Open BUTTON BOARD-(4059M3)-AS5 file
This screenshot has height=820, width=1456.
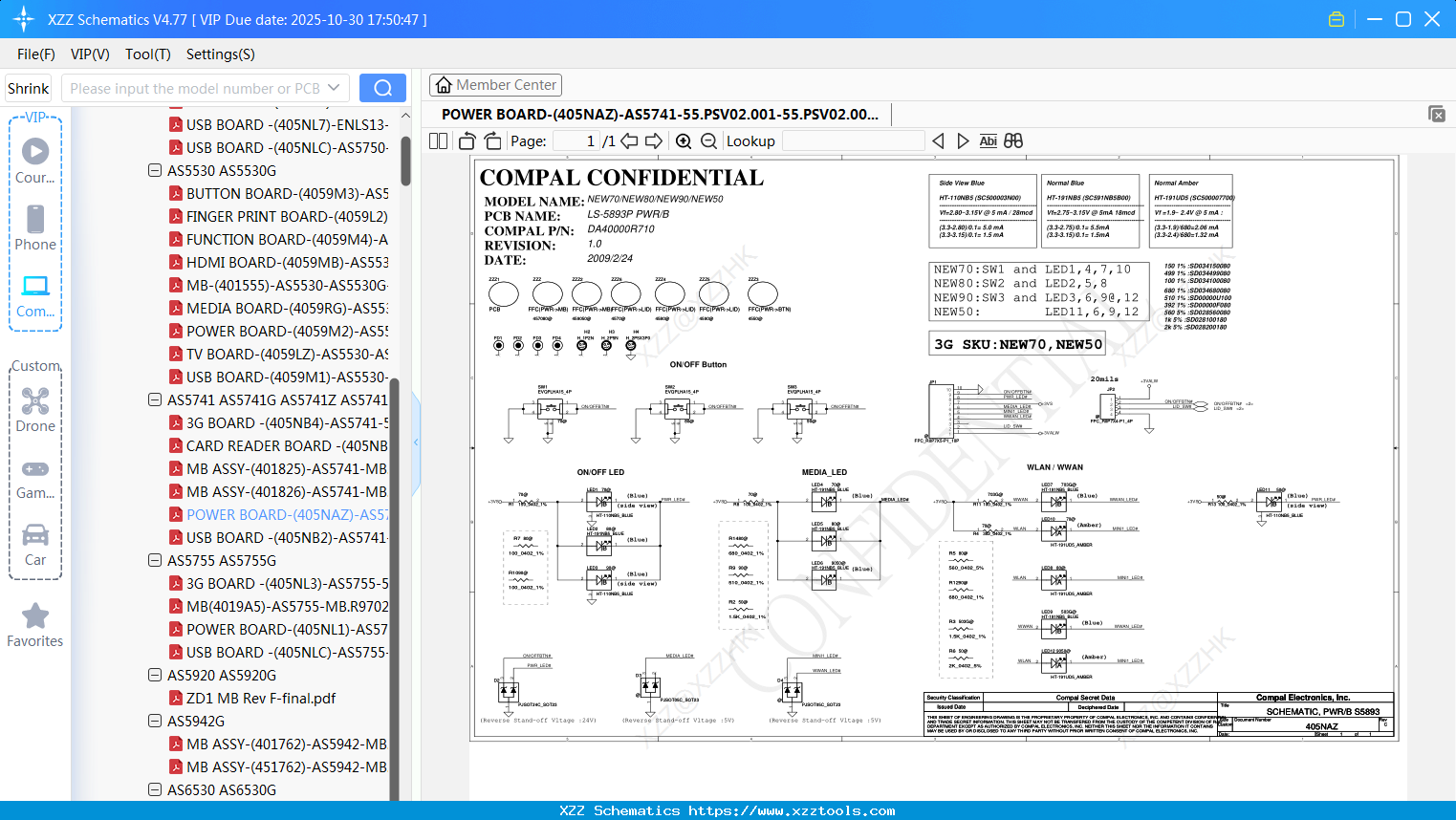click(x=287, y=193)
